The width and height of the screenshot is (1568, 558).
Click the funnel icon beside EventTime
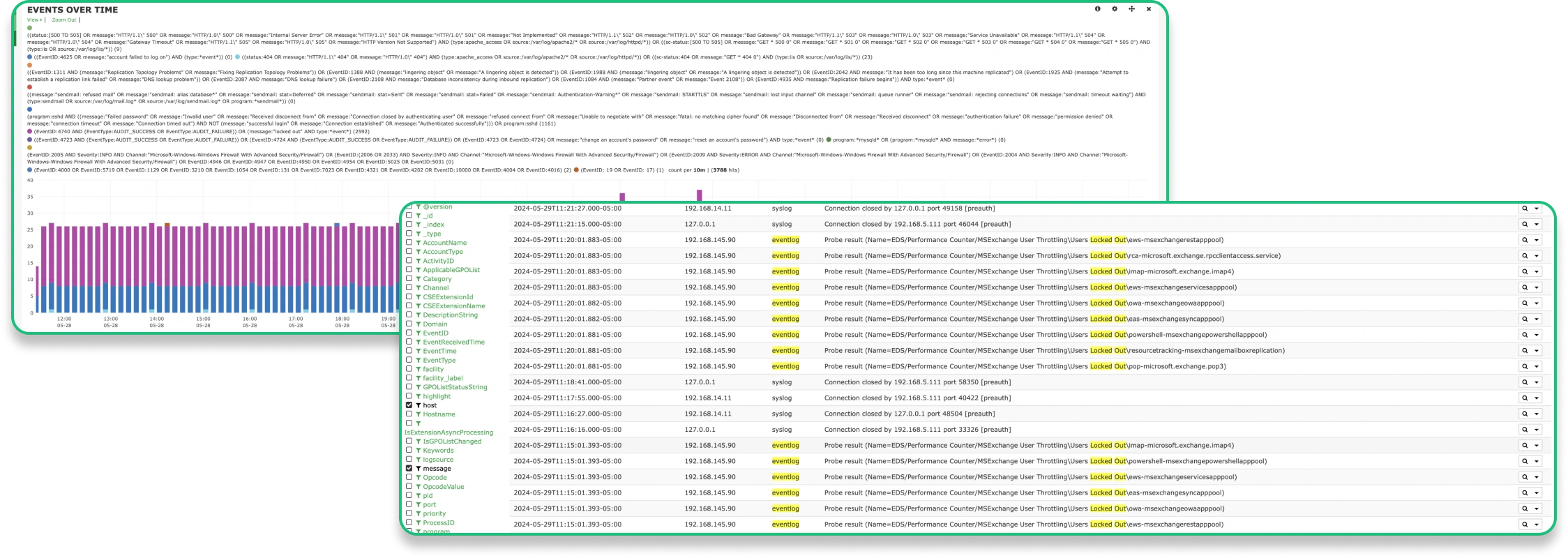pos(419,352)
